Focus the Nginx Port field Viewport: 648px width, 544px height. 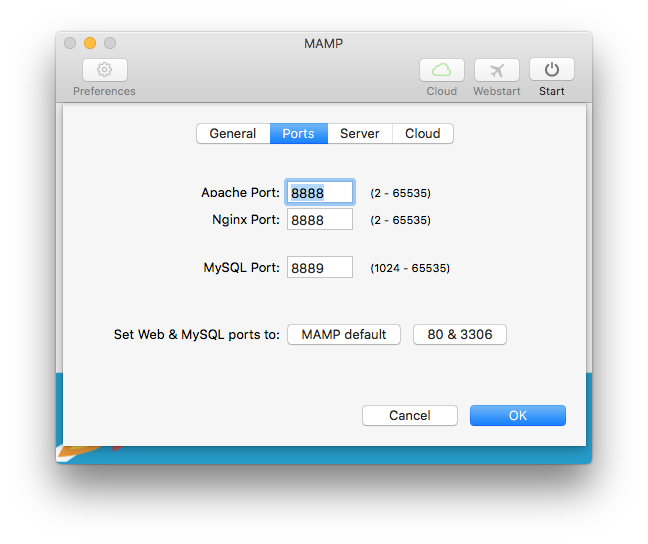click(x=320, y=219)
